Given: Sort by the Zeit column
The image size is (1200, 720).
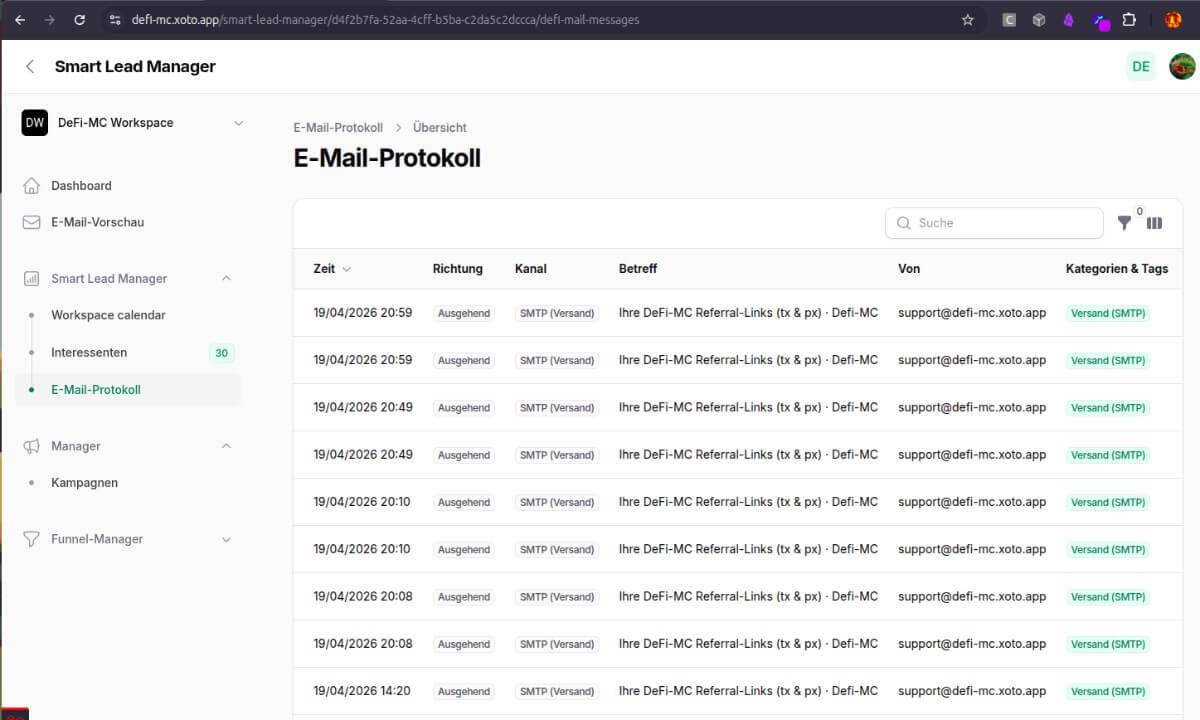Looking at the screenshot, I should pos(332,269).
